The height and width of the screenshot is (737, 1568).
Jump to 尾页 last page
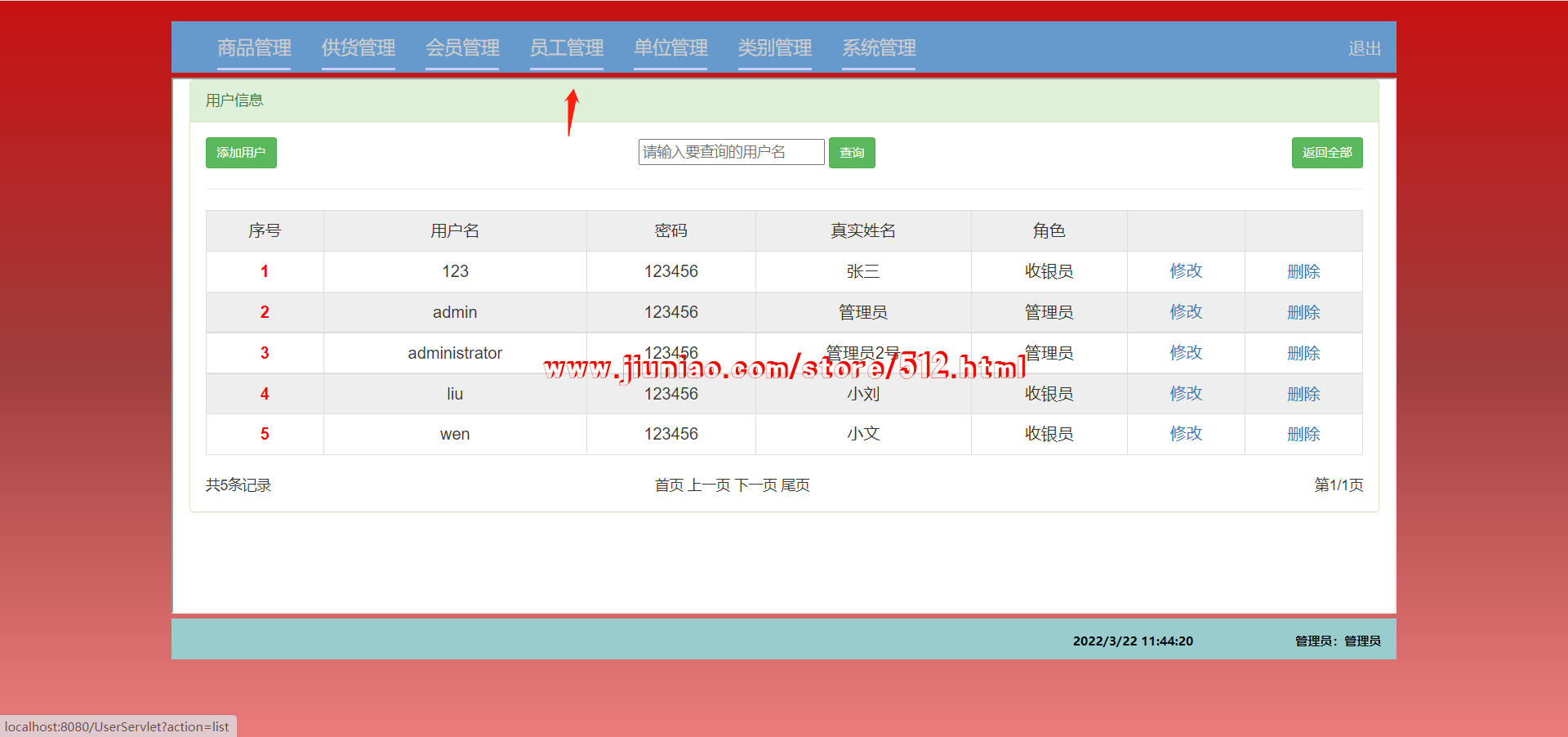point(795,485)
